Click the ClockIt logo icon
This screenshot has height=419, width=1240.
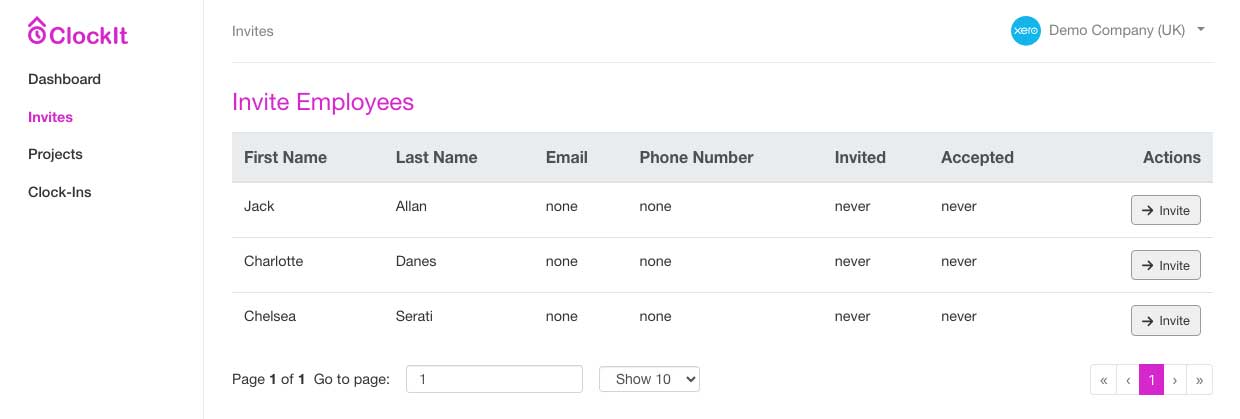pyautogui.click(x=38, y=31)
